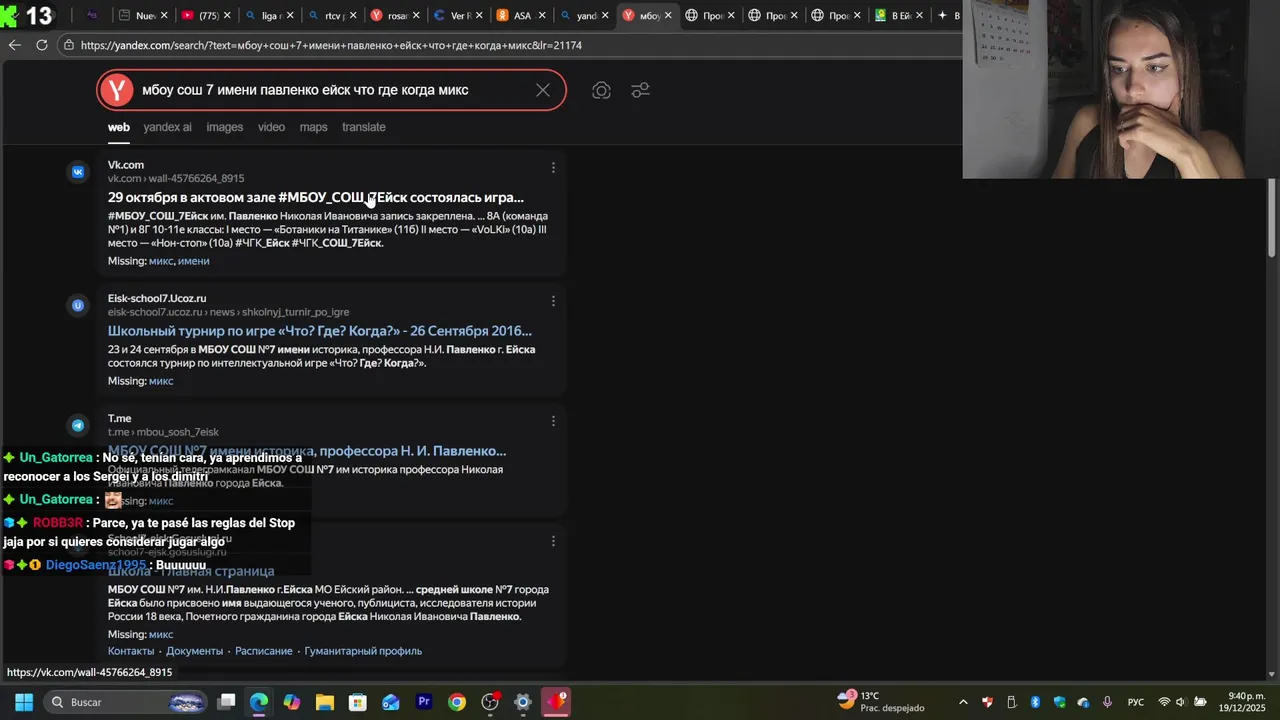The width and height of the screenshot is (1280, 720).
Task: Open the Windows Start menu
Action: tap(24, 702)
